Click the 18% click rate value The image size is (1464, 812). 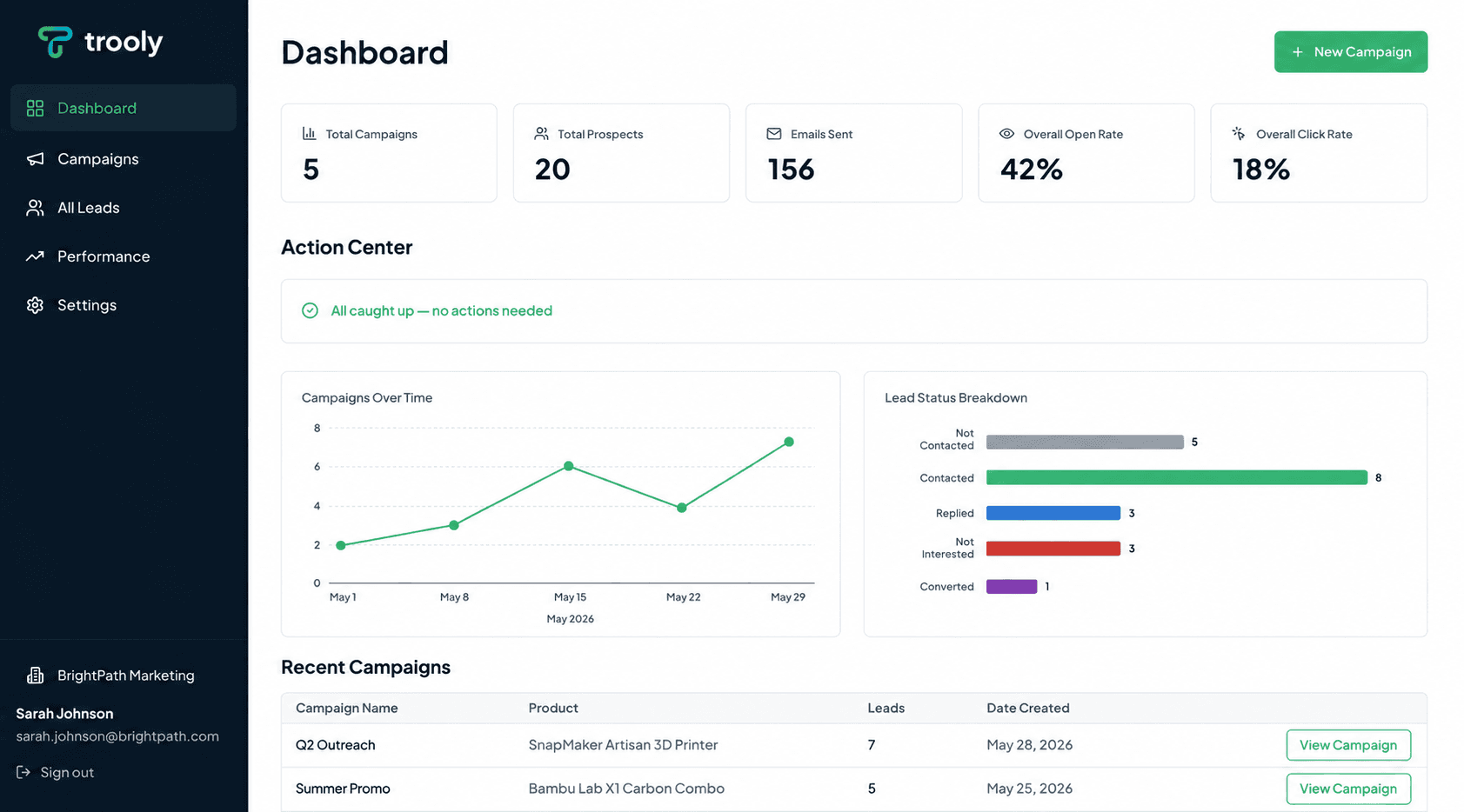(x=1261, y=169)
